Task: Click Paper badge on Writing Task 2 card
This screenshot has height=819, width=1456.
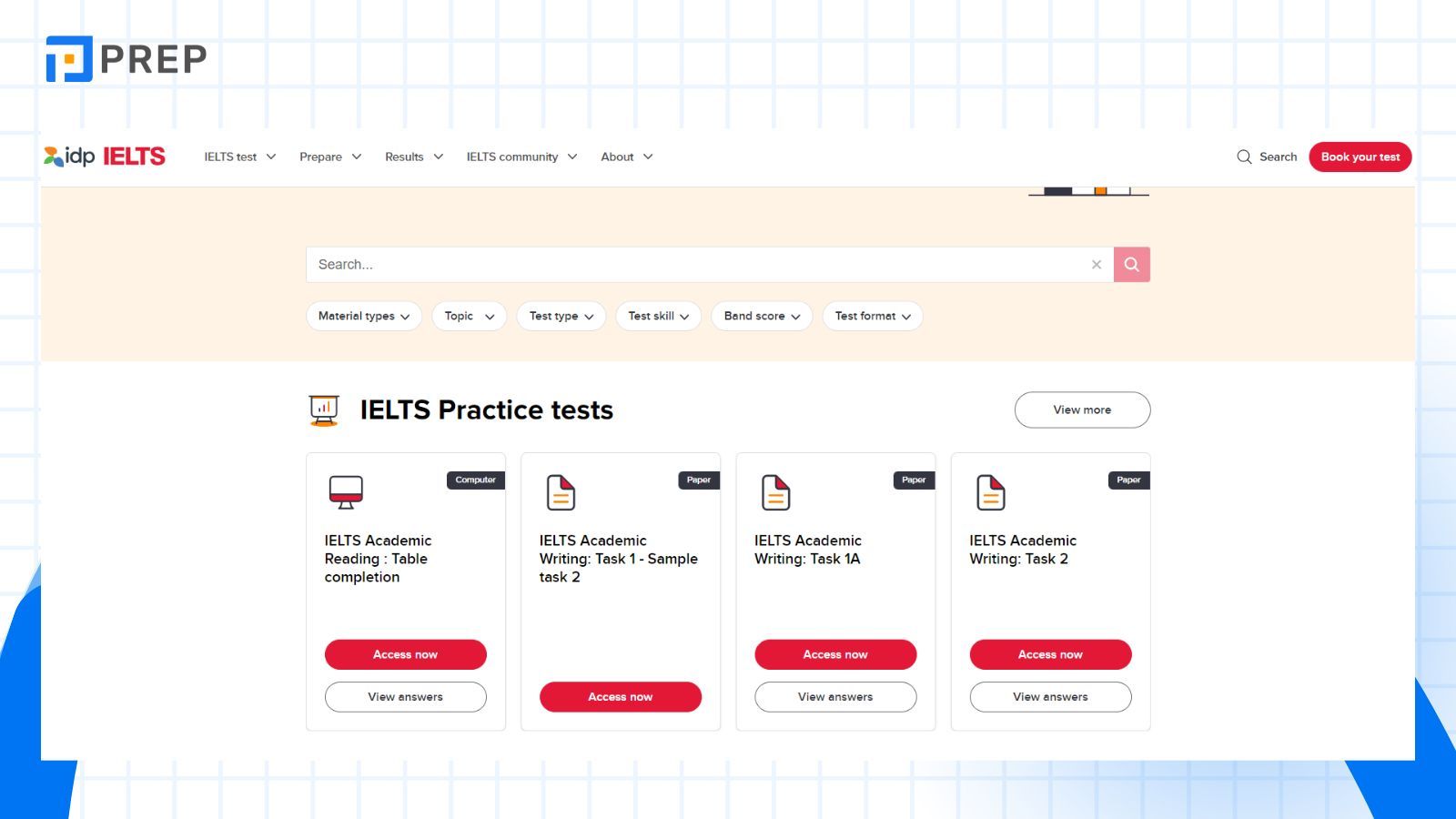Action: pos(1128,480)
